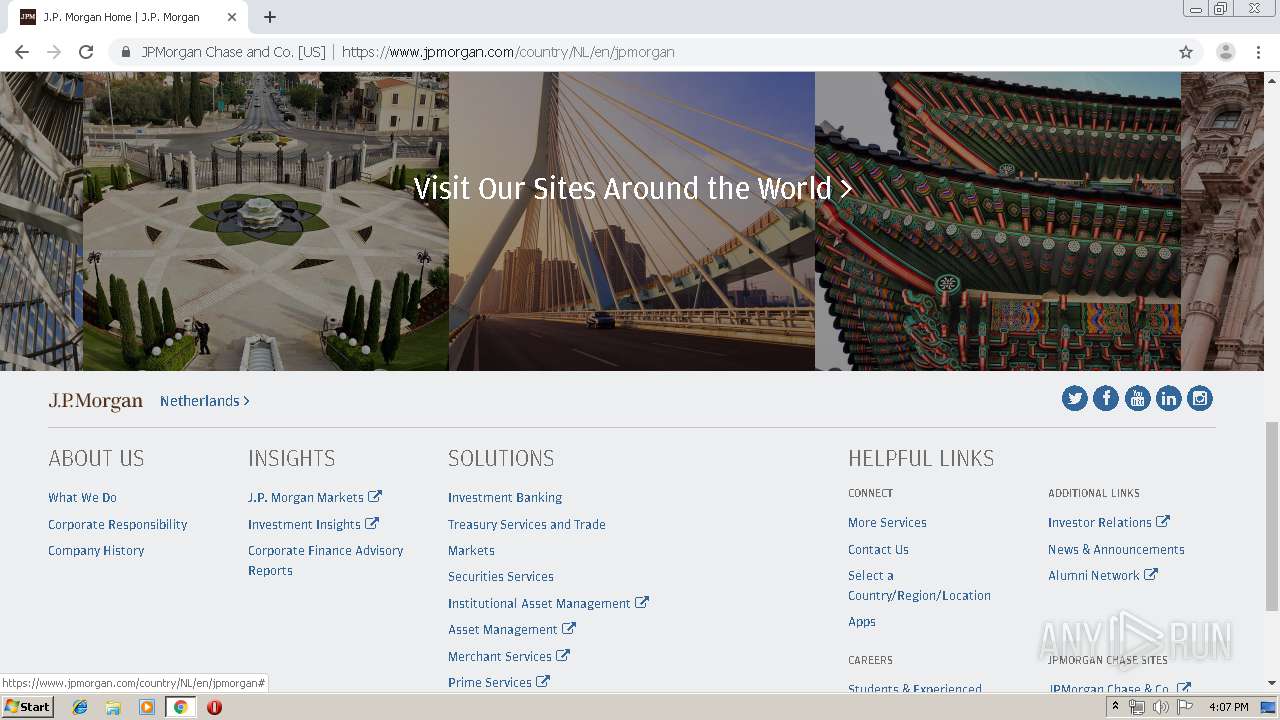Screen dimensions: 1280x720
Task: Open Investment Insights external link
Action: click(x=313, y=524)
